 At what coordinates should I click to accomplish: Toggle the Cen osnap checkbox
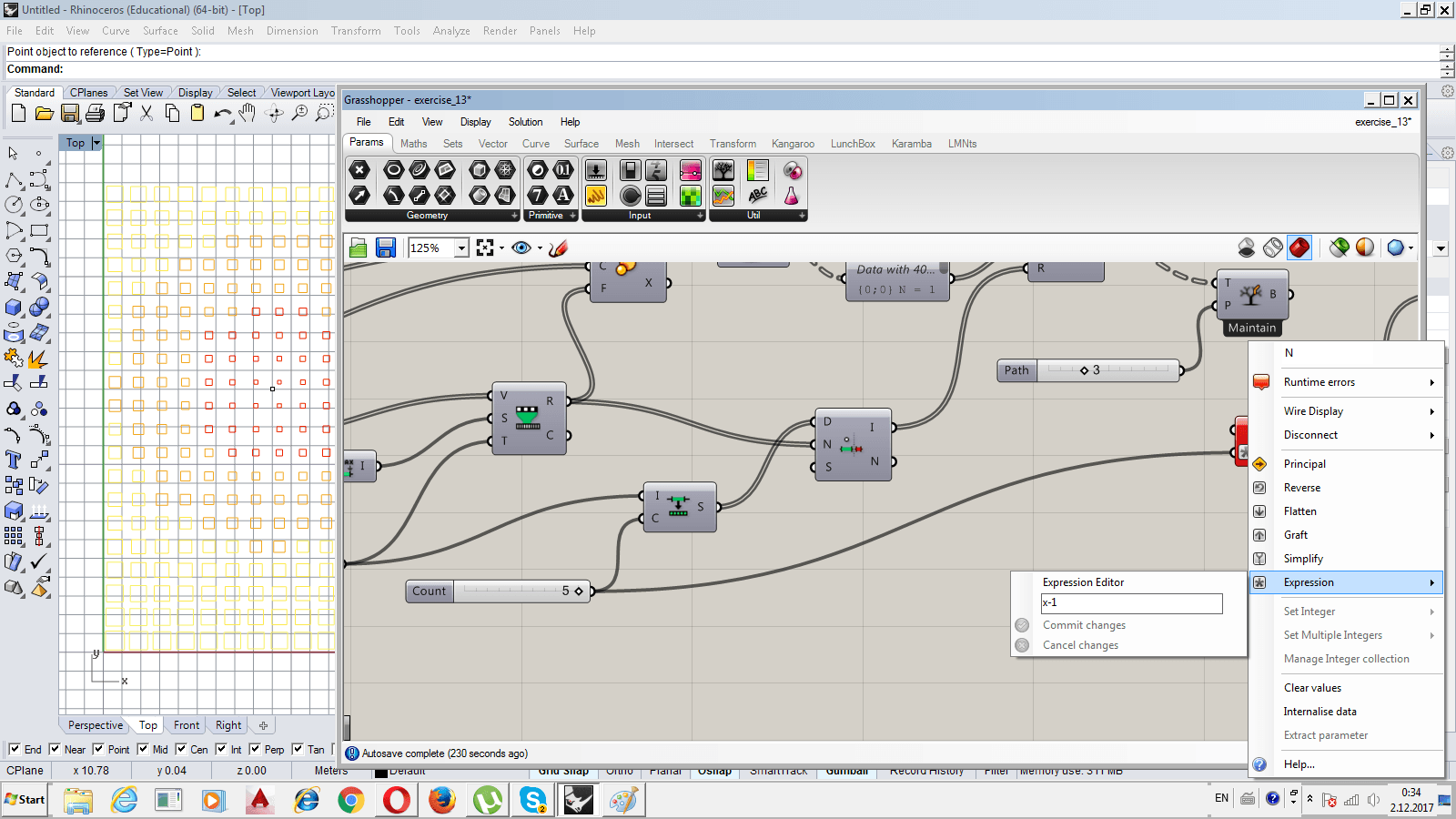pos(181,749)
